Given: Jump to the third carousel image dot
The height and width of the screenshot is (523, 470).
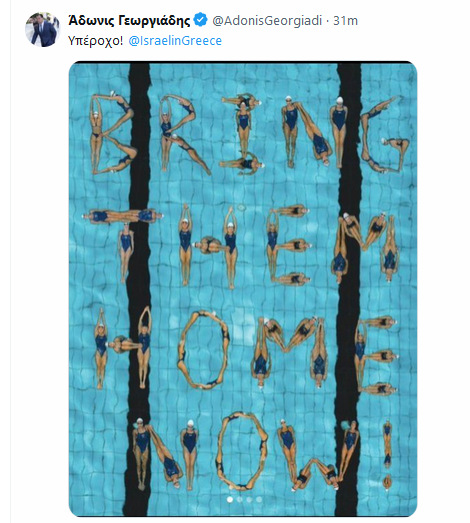Looking at the screenshot, I should point(249,499).
